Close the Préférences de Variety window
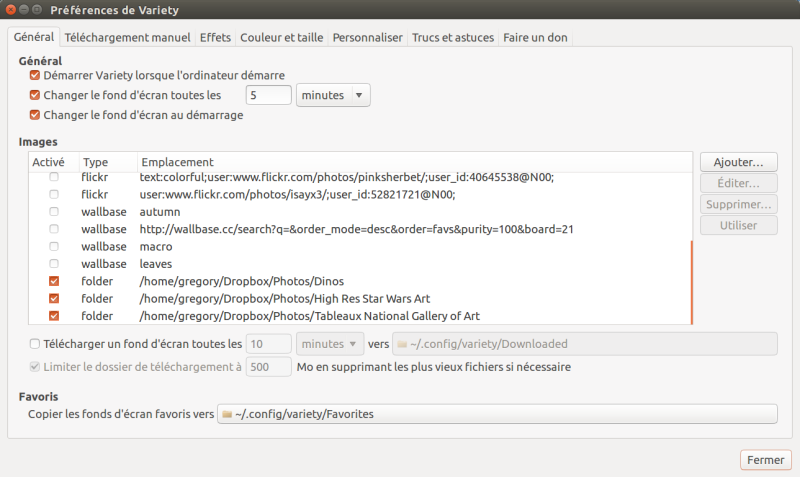The width and height of the screenshot is (800, 477). tap(10, 9)
